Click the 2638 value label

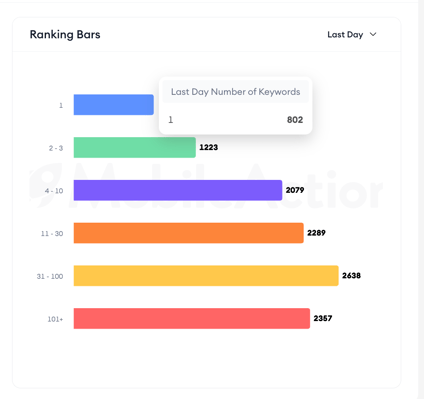click(351, 275)
